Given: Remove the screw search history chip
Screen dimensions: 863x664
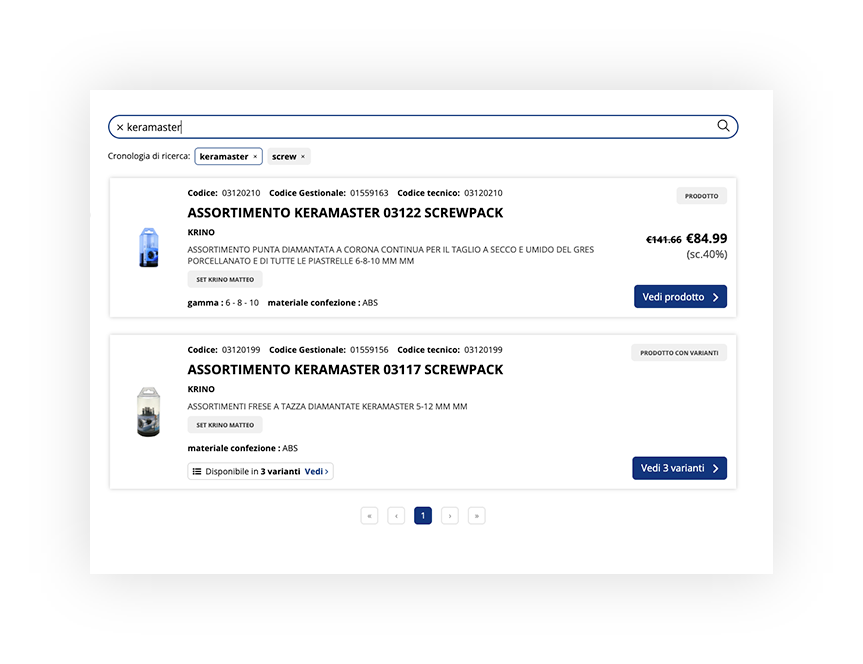Looking at the screenshot, I should (x=303, y=157).
